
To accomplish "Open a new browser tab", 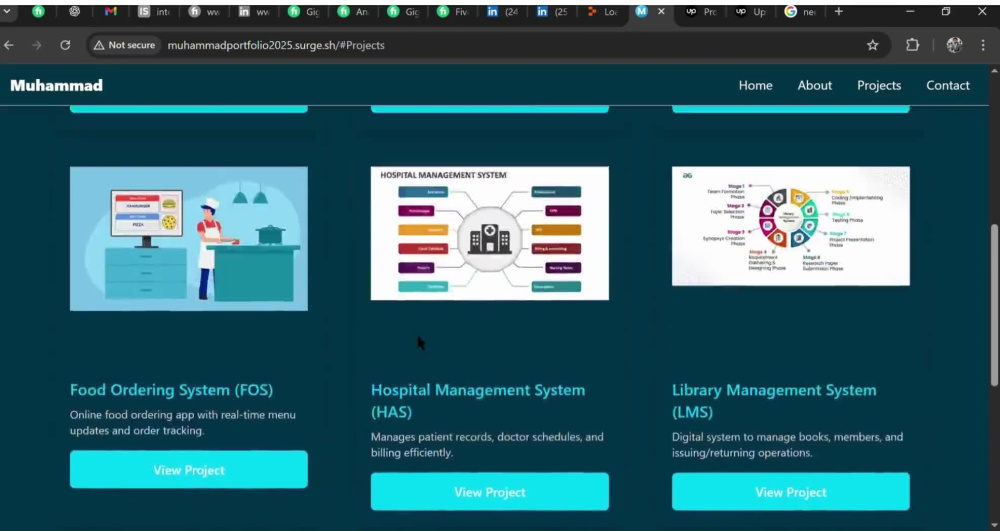I will [x=839, y=11].
